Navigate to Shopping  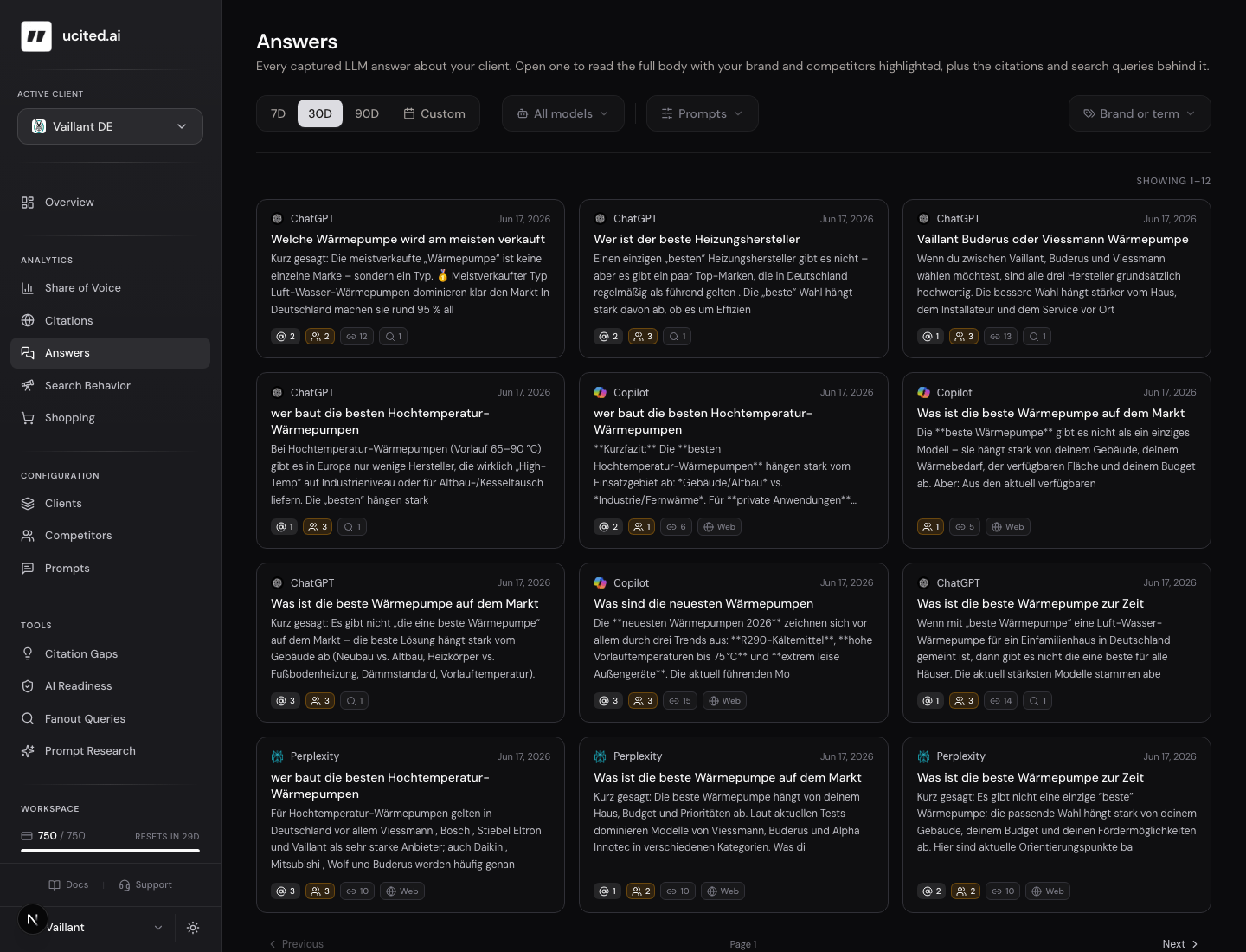(x=110, y=418)
